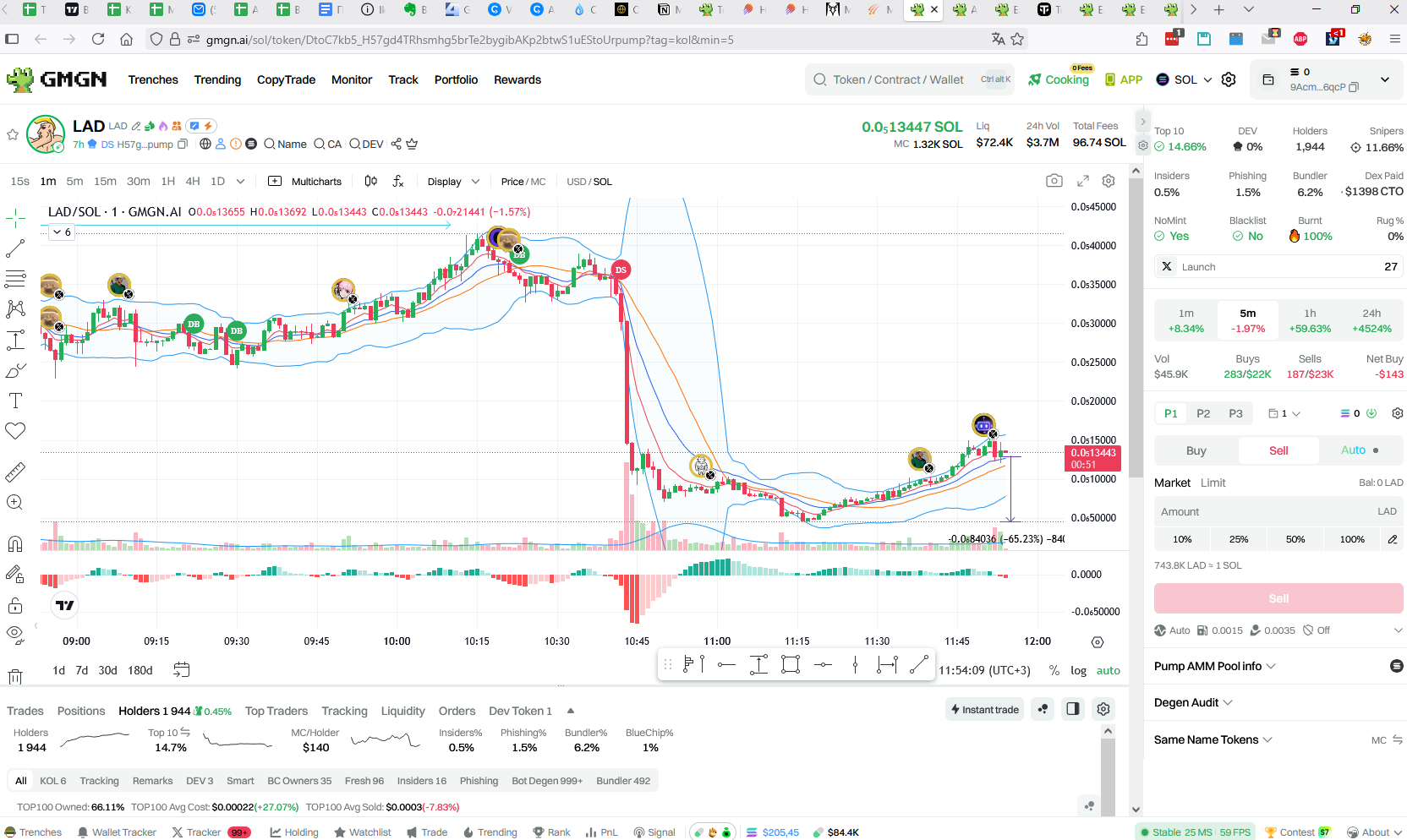Copy the H57g...pump contract address
This screenshot has width=1407, height=840.
pyautogui.click(x=183, y=145)
